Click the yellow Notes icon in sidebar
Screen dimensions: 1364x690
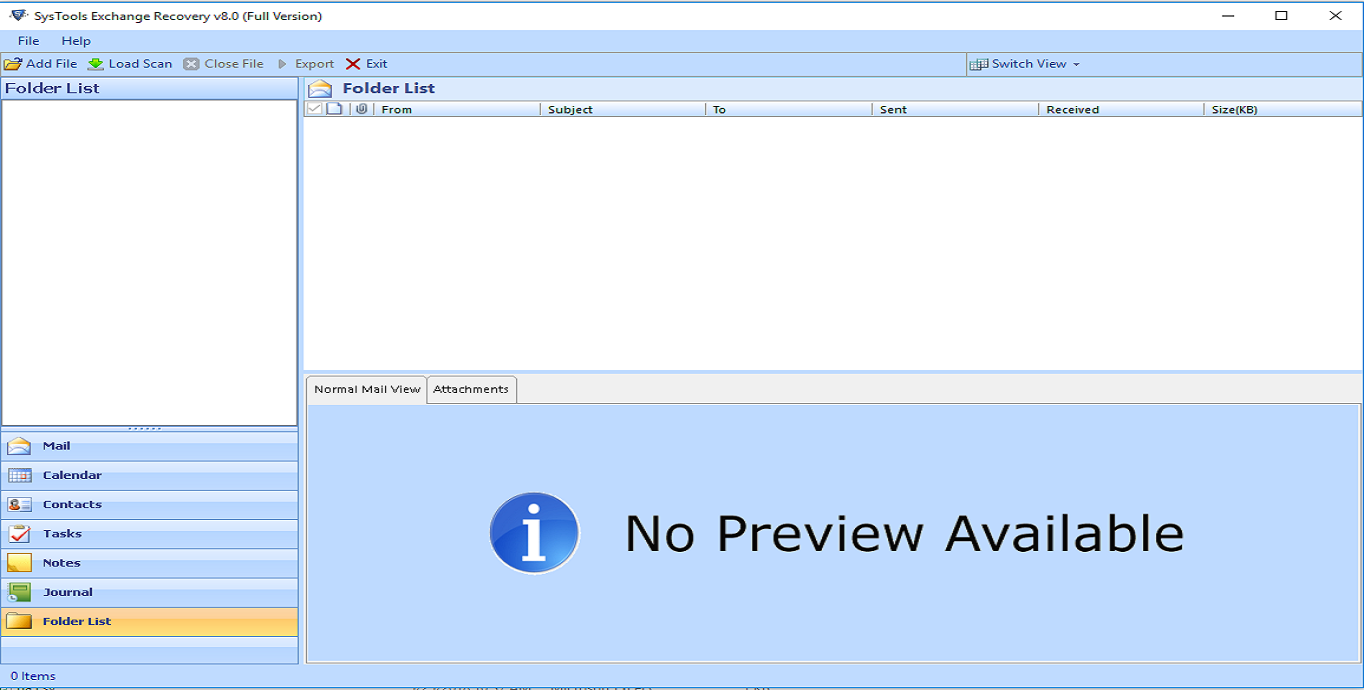19,562
